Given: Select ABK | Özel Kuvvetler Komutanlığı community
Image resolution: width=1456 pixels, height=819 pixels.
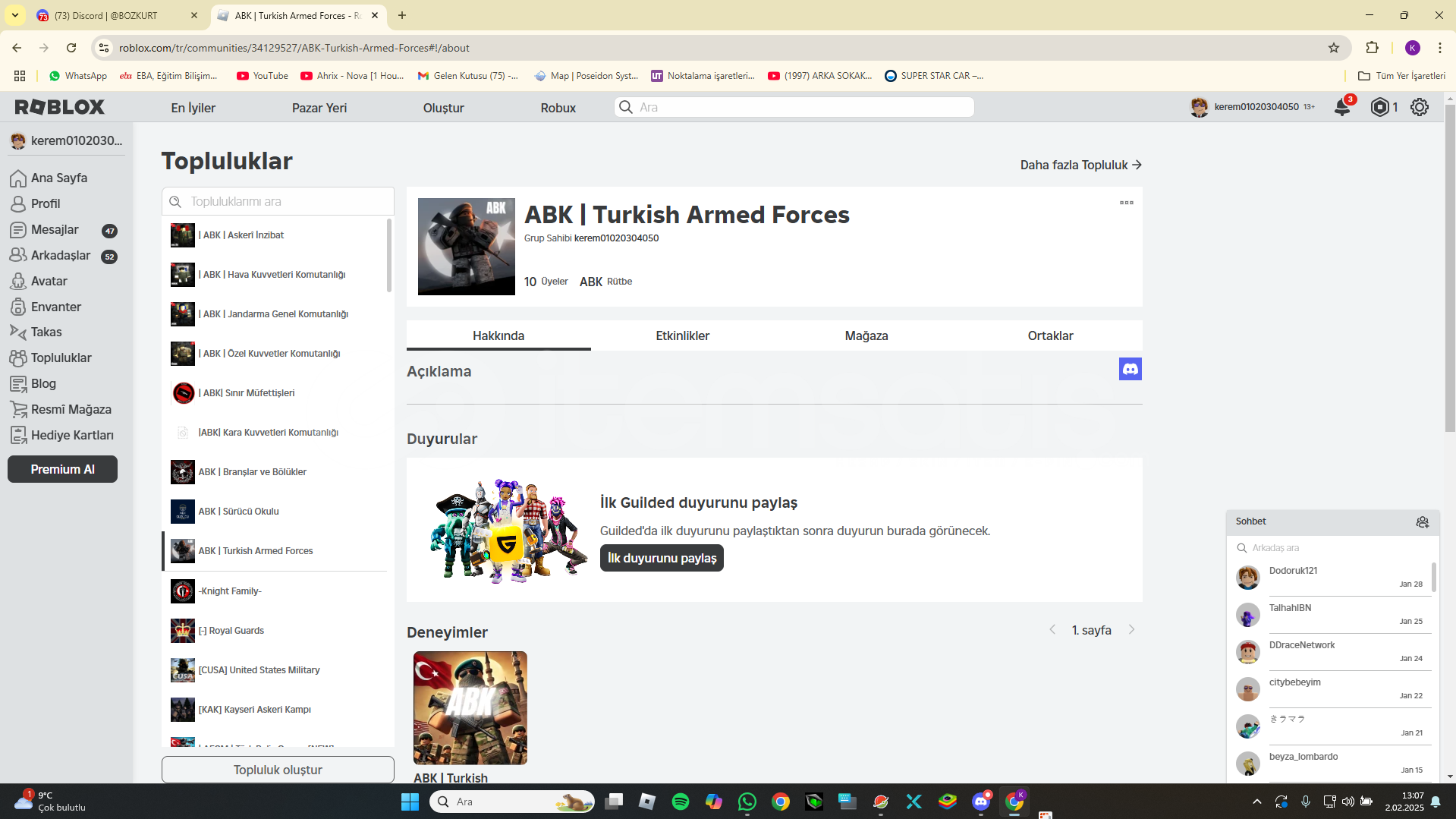Looking at the screenshot, I should (275, 354).
